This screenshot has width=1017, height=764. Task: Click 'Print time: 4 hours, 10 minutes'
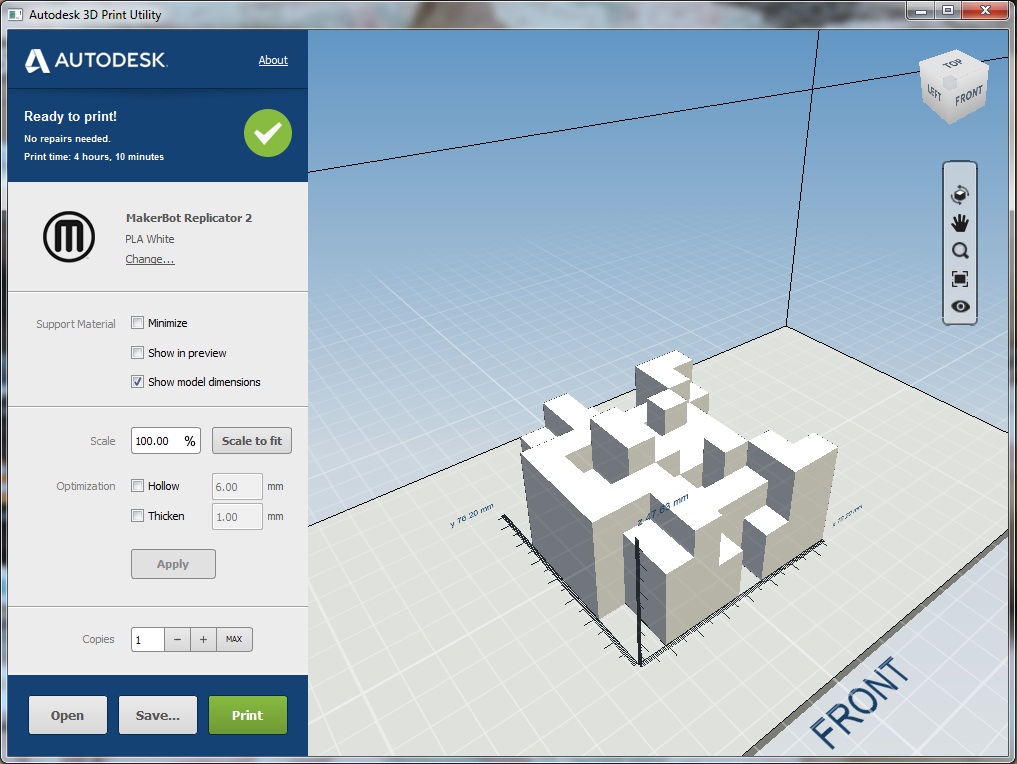coord(94,156)
